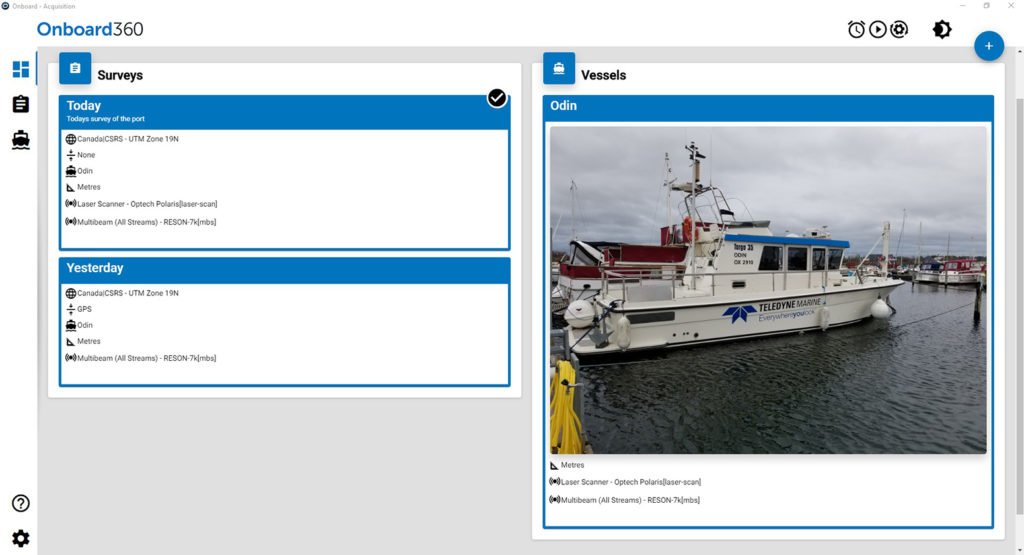1024x555 pixels.
Task: Click the gear with arrows sync icon
Action: [x=899, y=30]
